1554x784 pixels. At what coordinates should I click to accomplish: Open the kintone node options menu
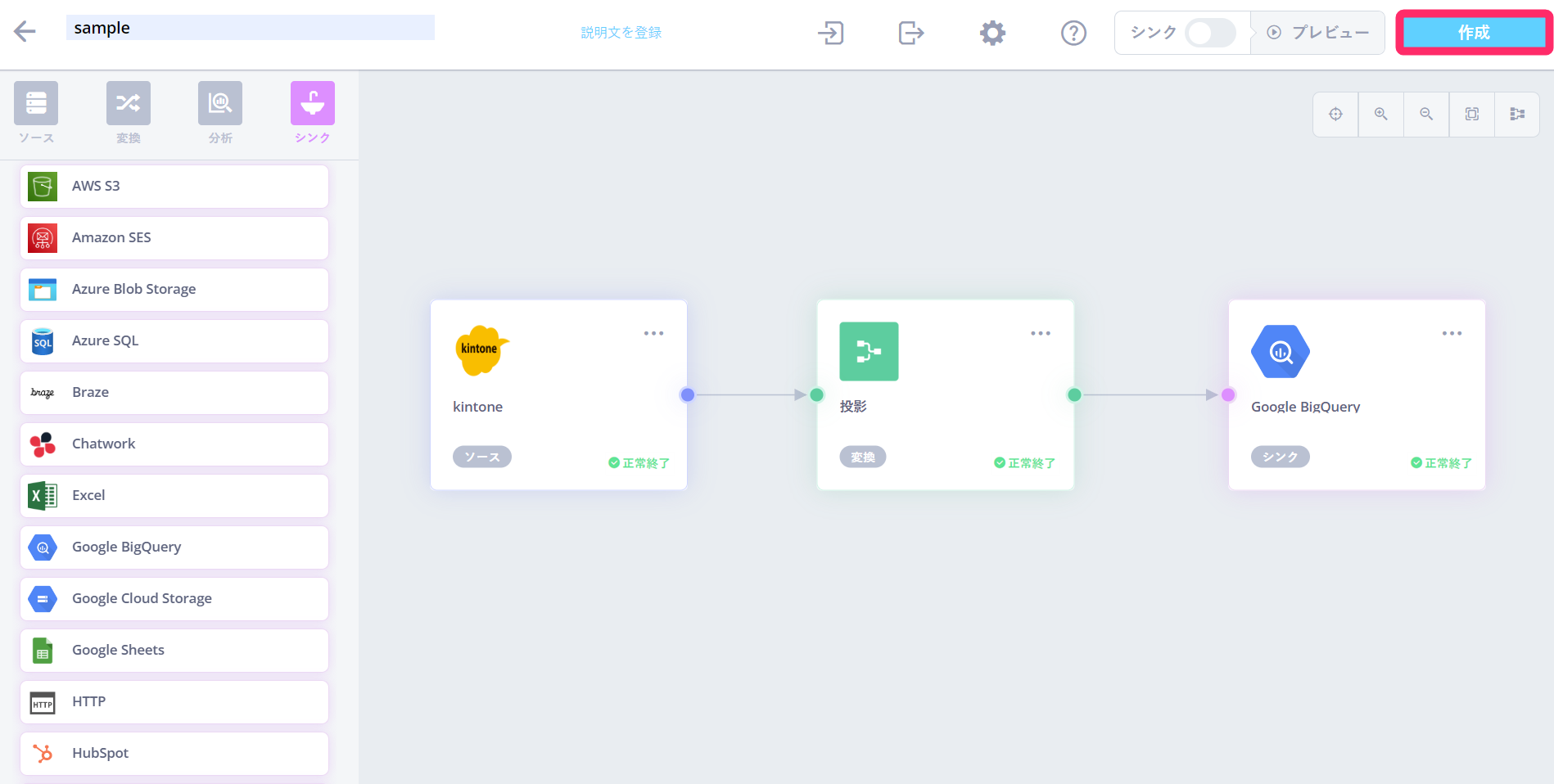[653, 333]
